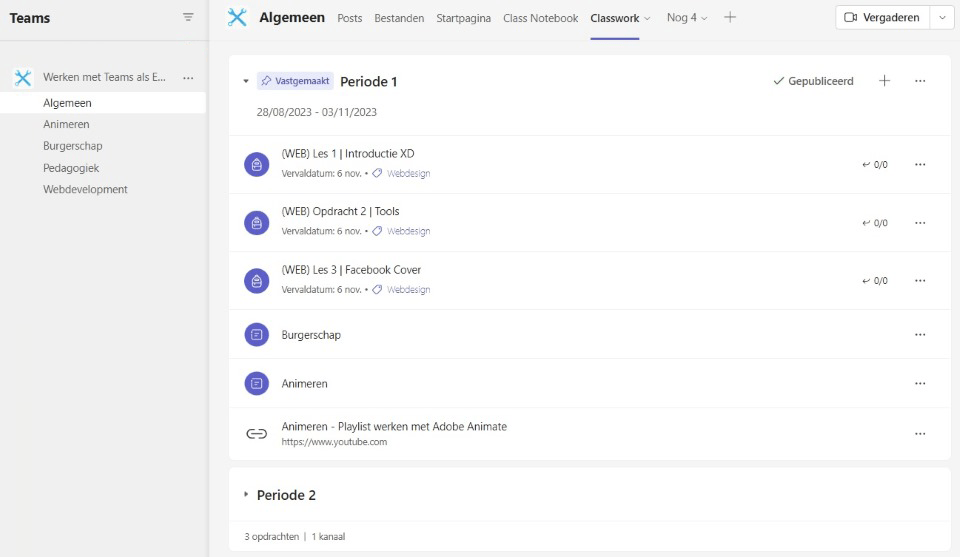Collapse the Periode 1 module
The image size is (960, 557).
246,81
